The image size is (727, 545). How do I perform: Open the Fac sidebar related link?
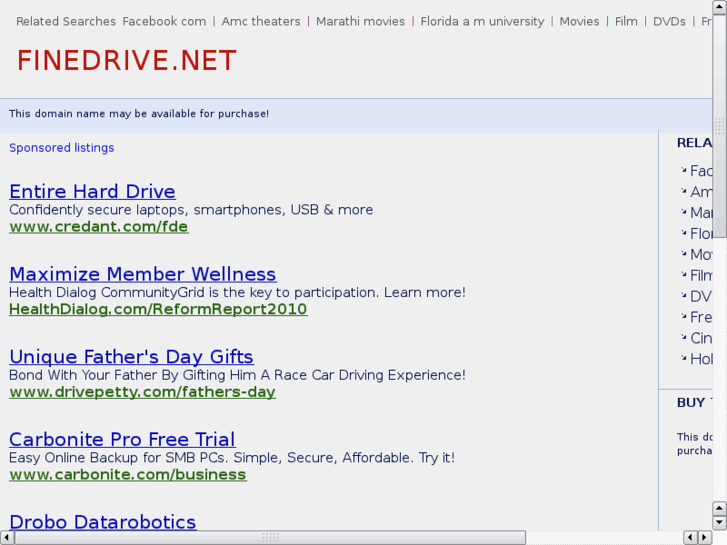(701, 171)
